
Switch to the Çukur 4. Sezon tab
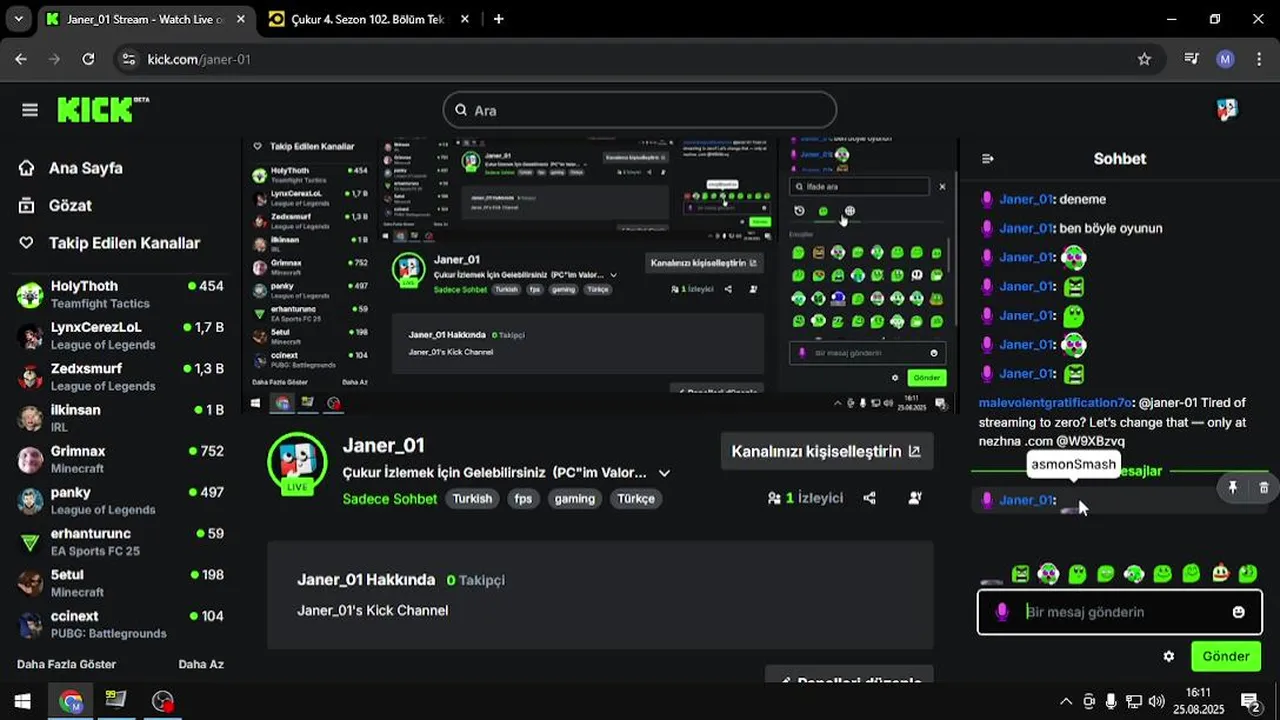pyautogui.click(x=368, y=19)
